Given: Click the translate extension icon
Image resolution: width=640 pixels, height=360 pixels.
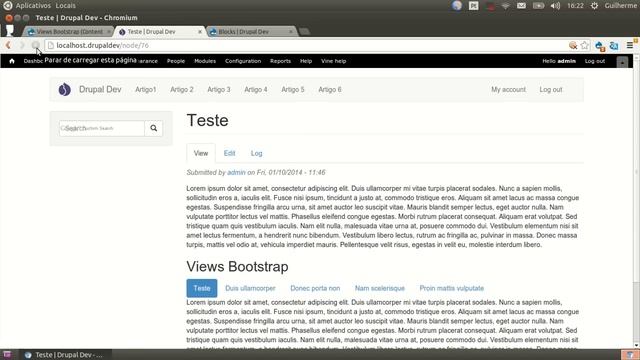Looking at the screenshot, I should (x=614, y=46).
